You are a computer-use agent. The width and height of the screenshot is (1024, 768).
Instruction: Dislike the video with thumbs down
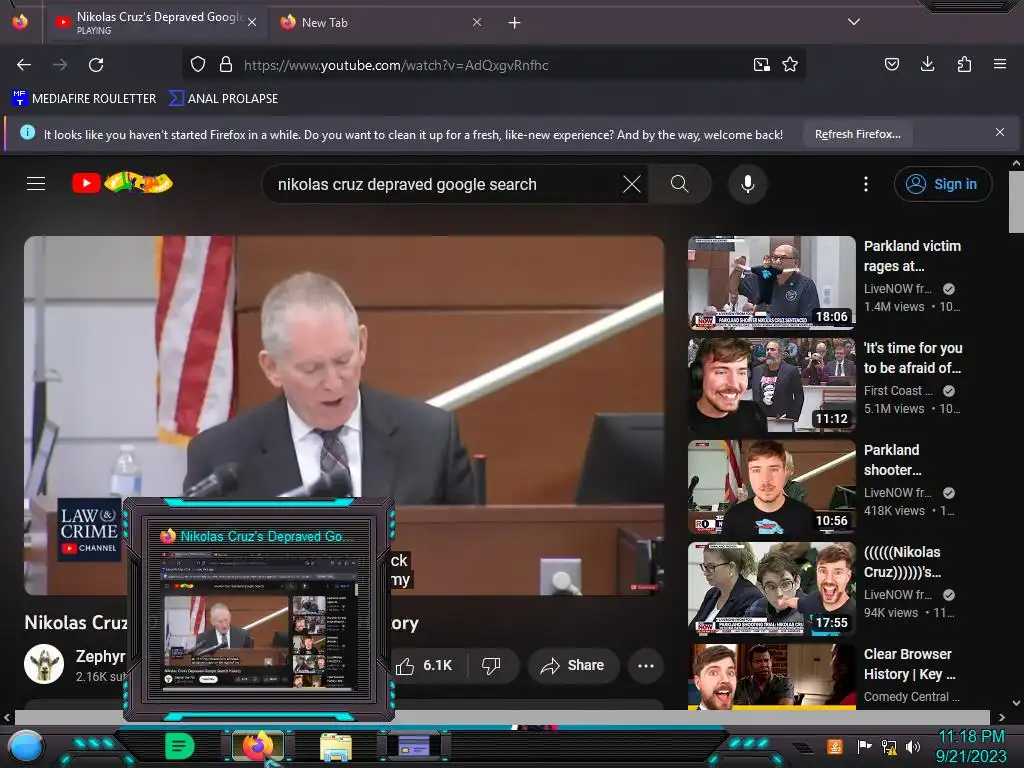(x=491, y=665)
